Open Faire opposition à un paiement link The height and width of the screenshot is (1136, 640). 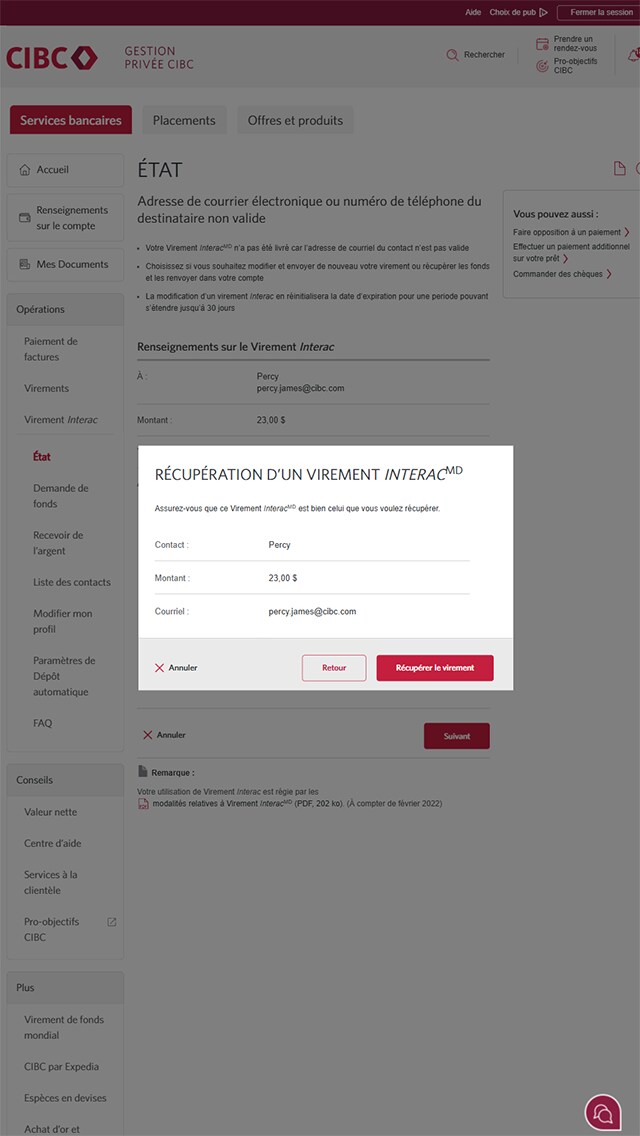567,232
